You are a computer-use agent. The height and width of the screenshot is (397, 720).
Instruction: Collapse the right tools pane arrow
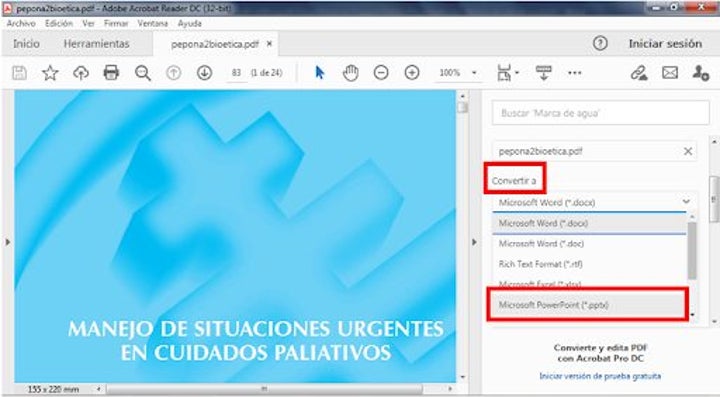(474, 242)
